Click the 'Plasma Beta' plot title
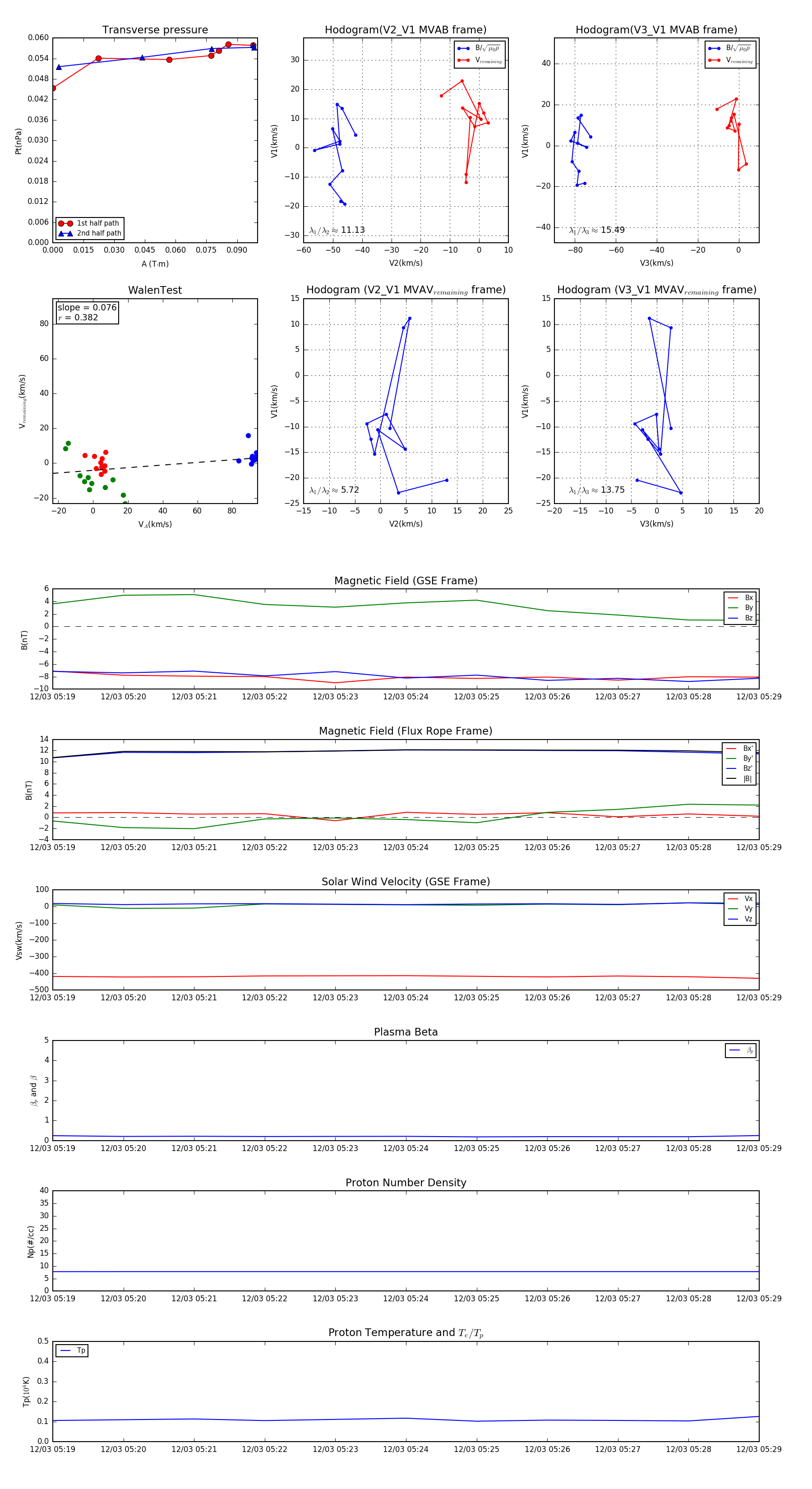This screenshot has width=812, height=1489. click(406, 1032)
